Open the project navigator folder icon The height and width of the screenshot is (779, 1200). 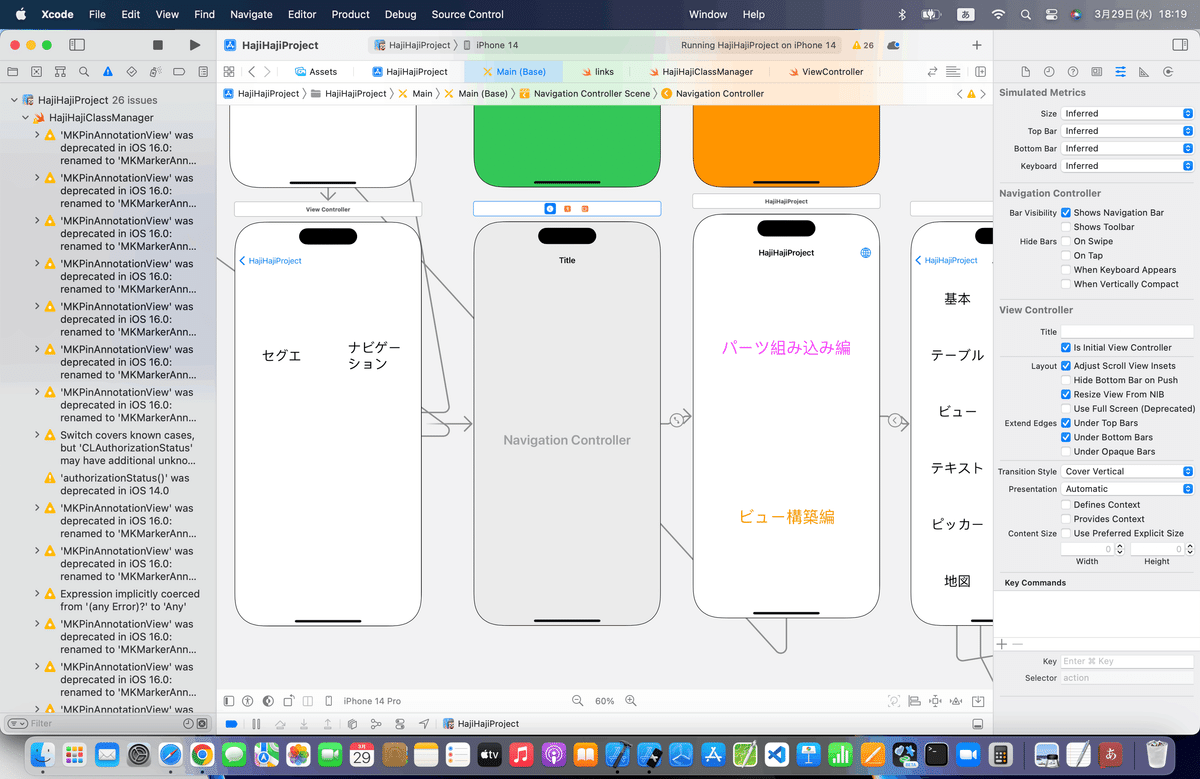(x=12, y=72)
